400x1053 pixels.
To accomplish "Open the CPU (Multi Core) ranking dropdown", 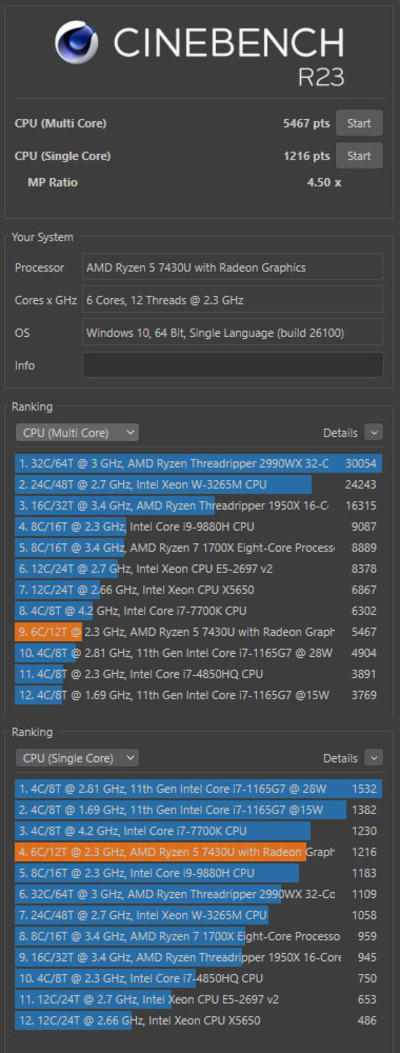I will pyautogui.click(x=77, y=433).
